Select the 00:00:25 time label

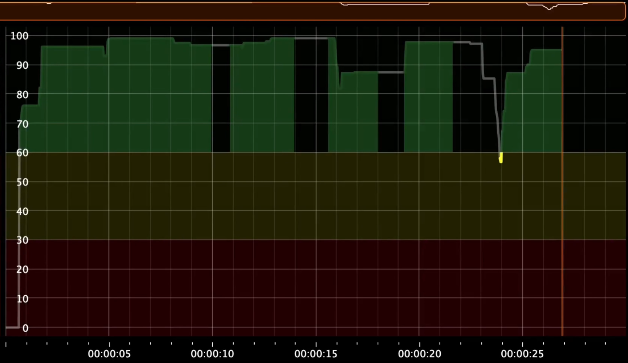[522, 354]
